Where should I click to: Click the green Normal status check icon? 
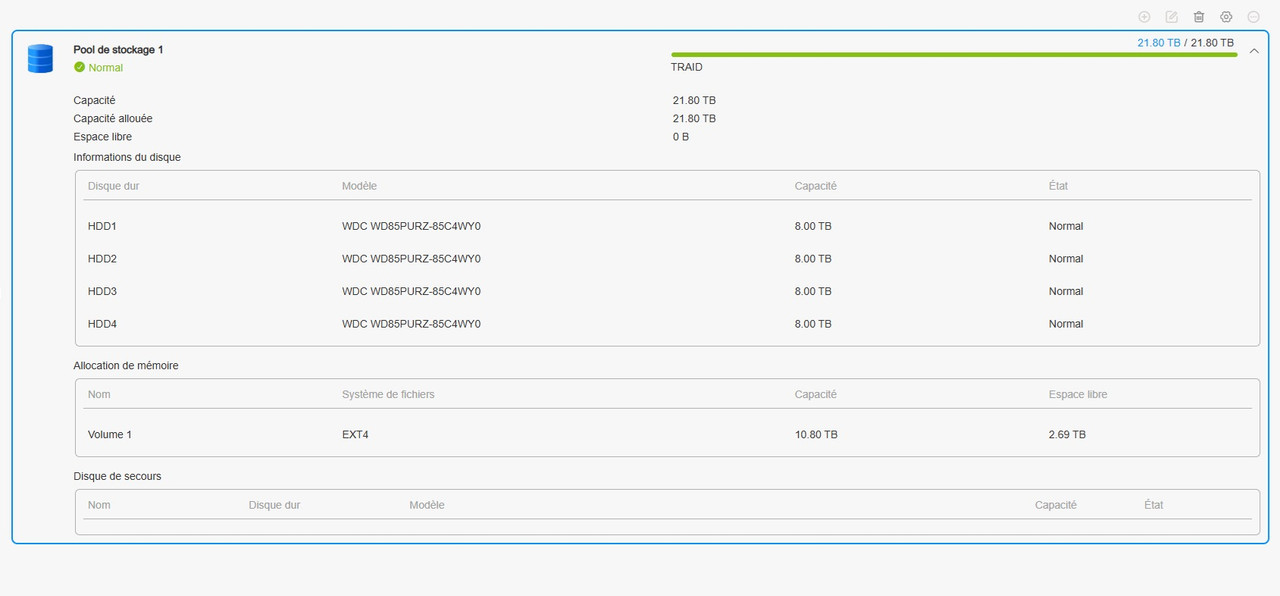click(79, 68)
